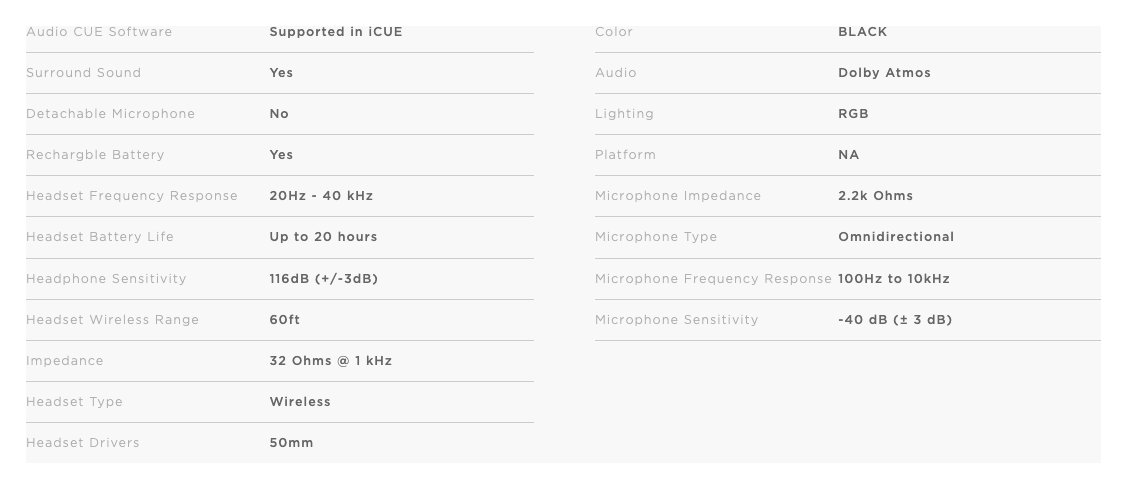1127x489 pixels.
Task: Click the "Omnidirectional" microphone type value
Action: (x=896, y=237)
